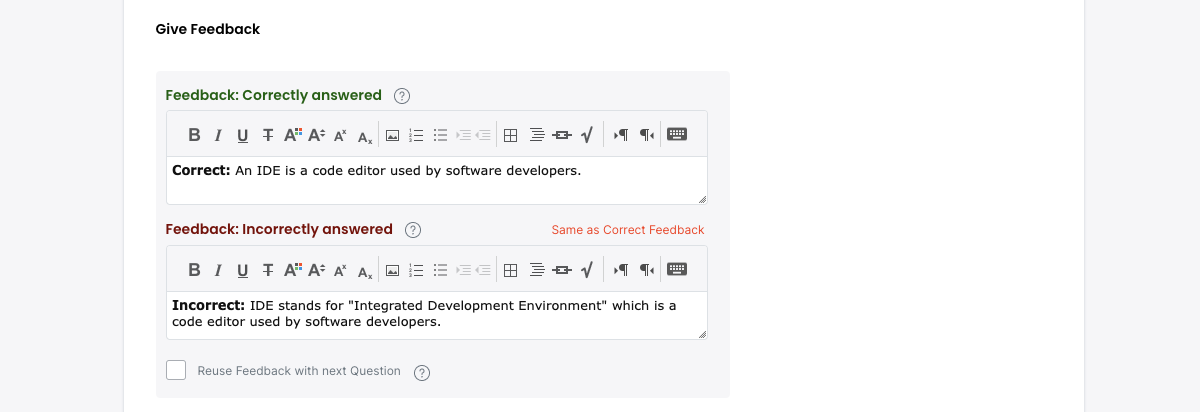Open font color picker in Correctly answered toolbar

tap(293, 135)
